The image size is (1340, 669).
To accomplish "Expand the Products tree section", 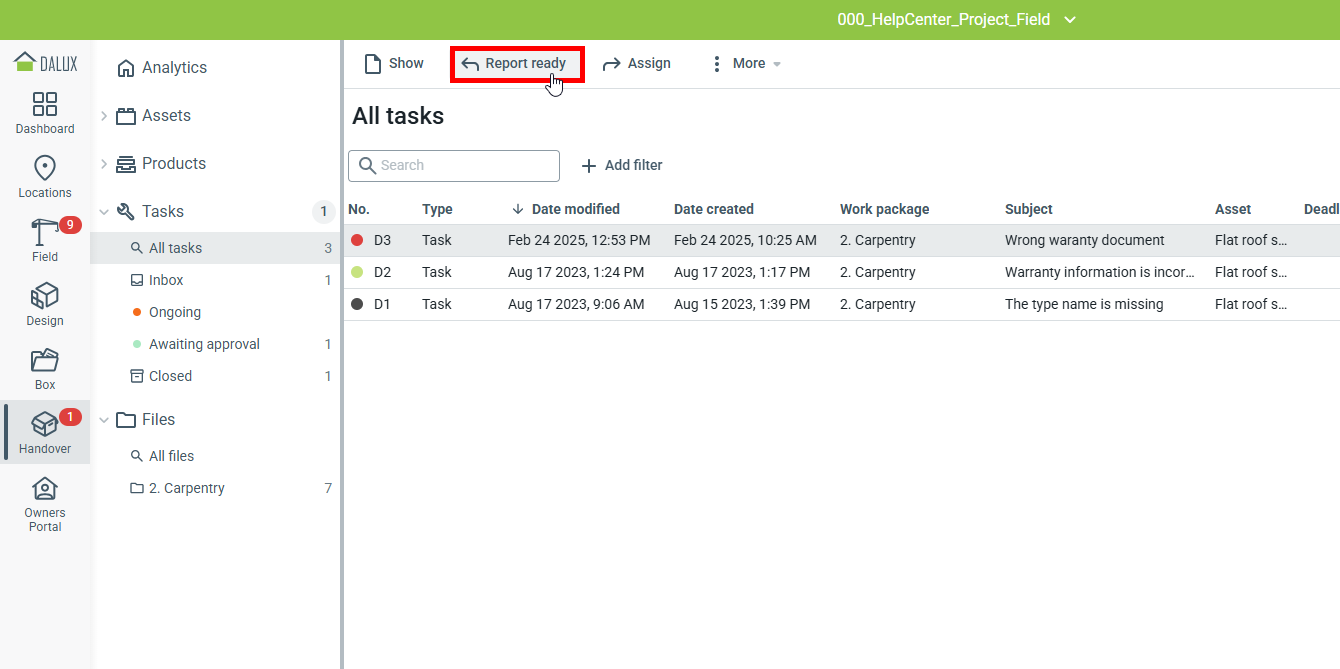I will pyautogui.click(x=104, y=164).
